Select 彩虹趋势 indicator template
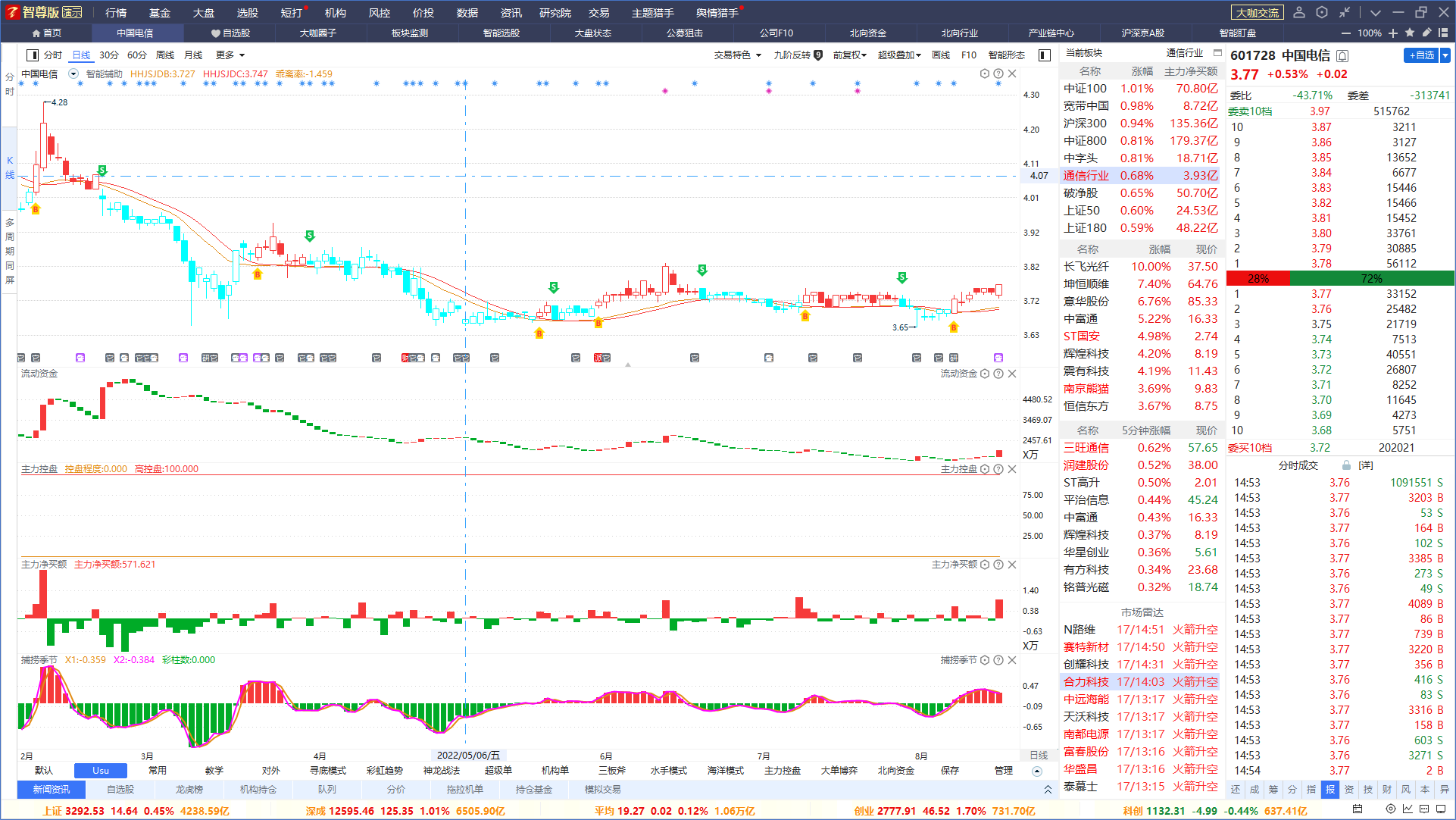 pyautogui.click(x=385, y=771)
